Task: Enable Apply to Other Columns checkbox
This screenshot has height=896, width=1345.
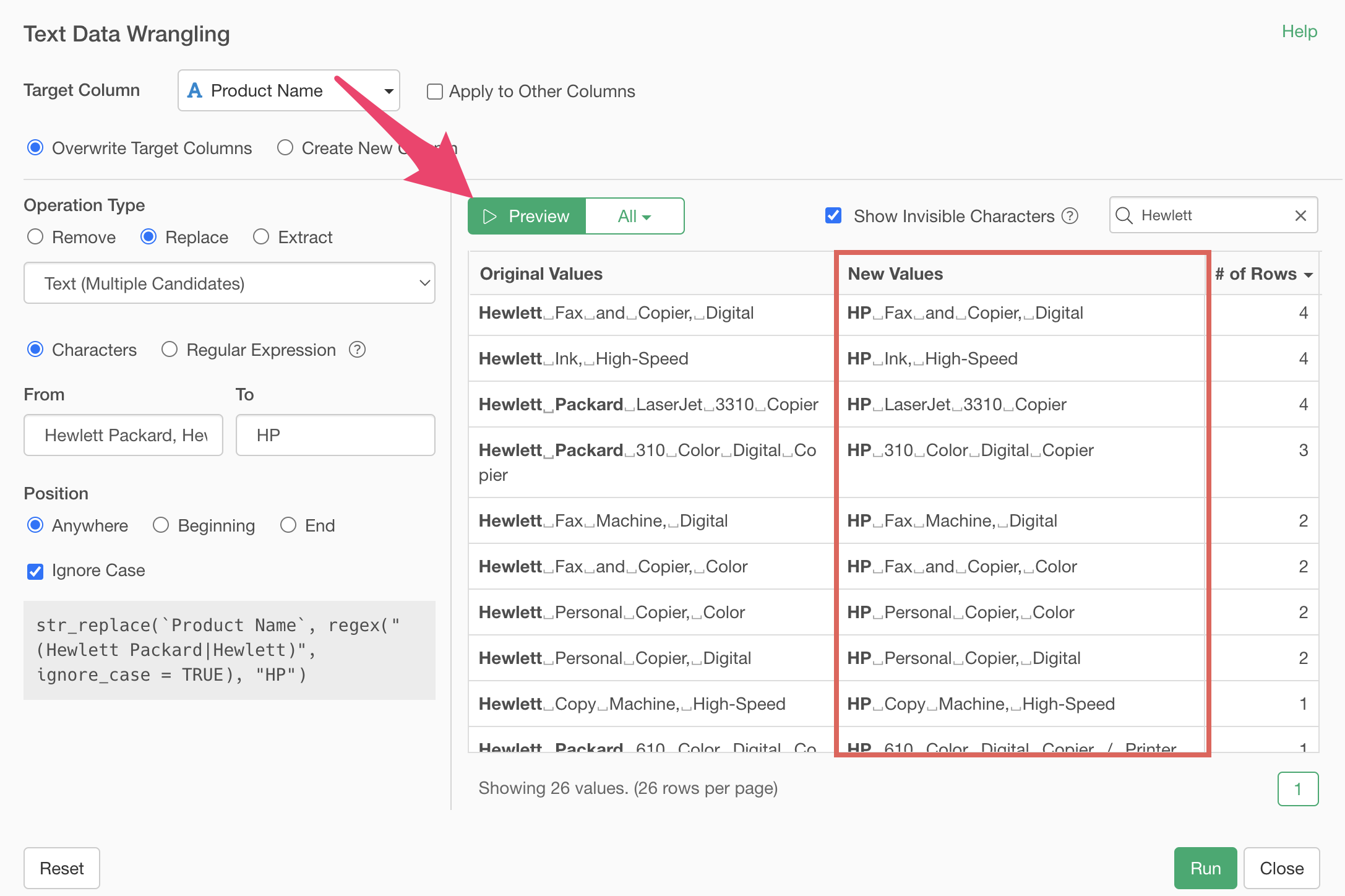Action: tap(435, 92)
